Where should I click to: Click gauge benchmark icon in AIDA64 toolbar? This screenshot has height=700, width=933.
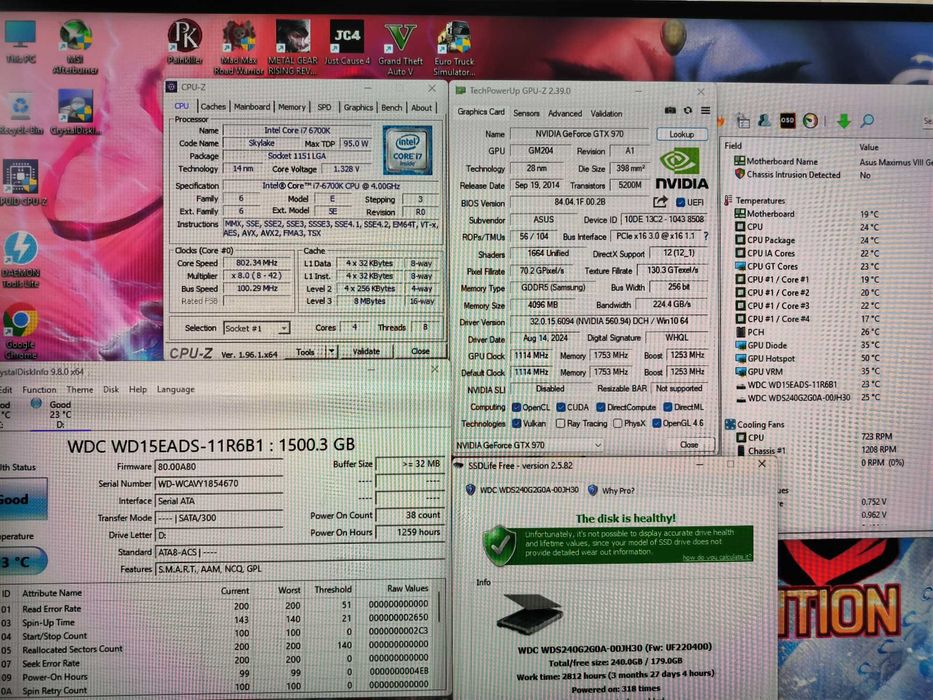(810, 120)
